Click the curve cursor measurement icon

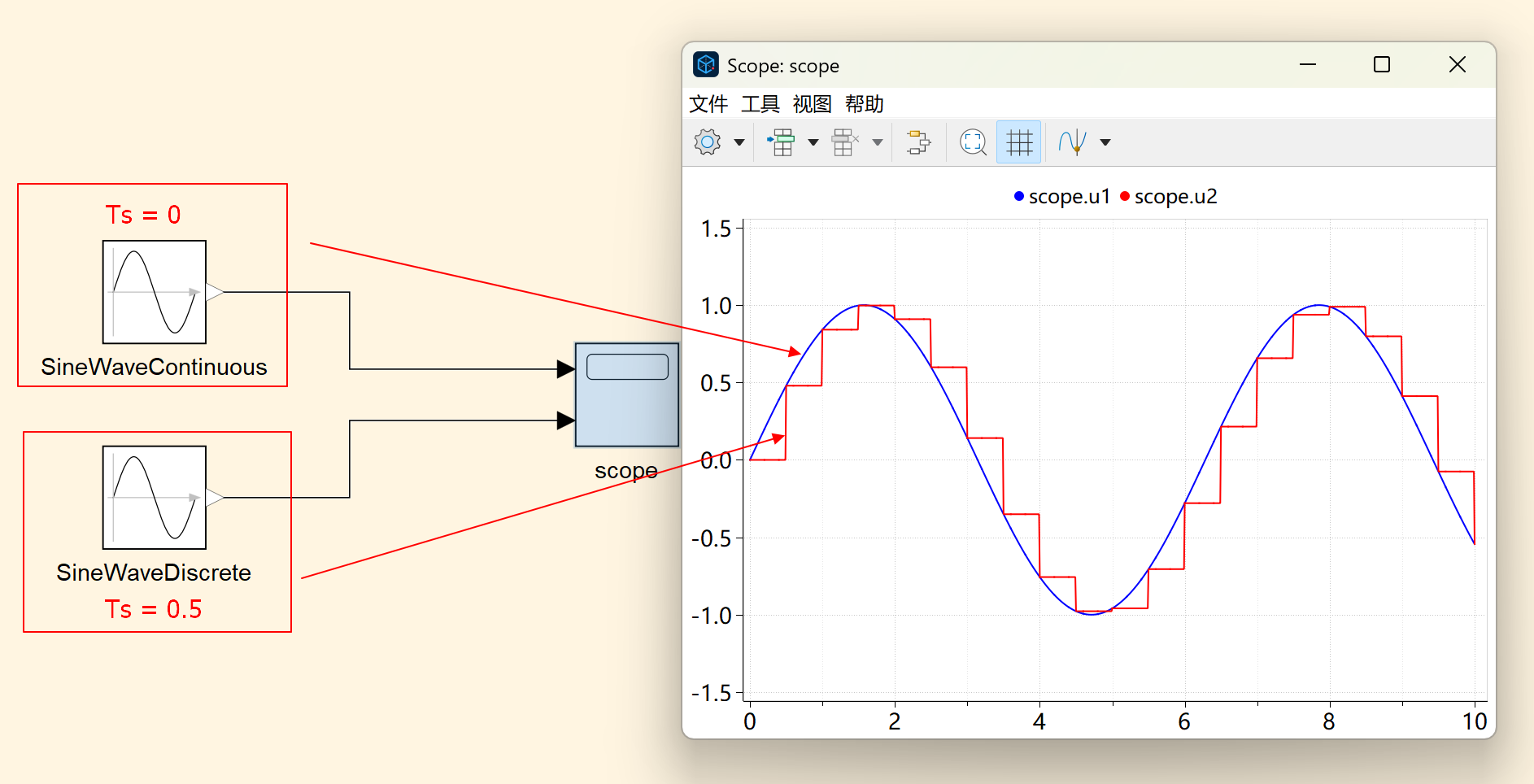(x=1072, y=142)
